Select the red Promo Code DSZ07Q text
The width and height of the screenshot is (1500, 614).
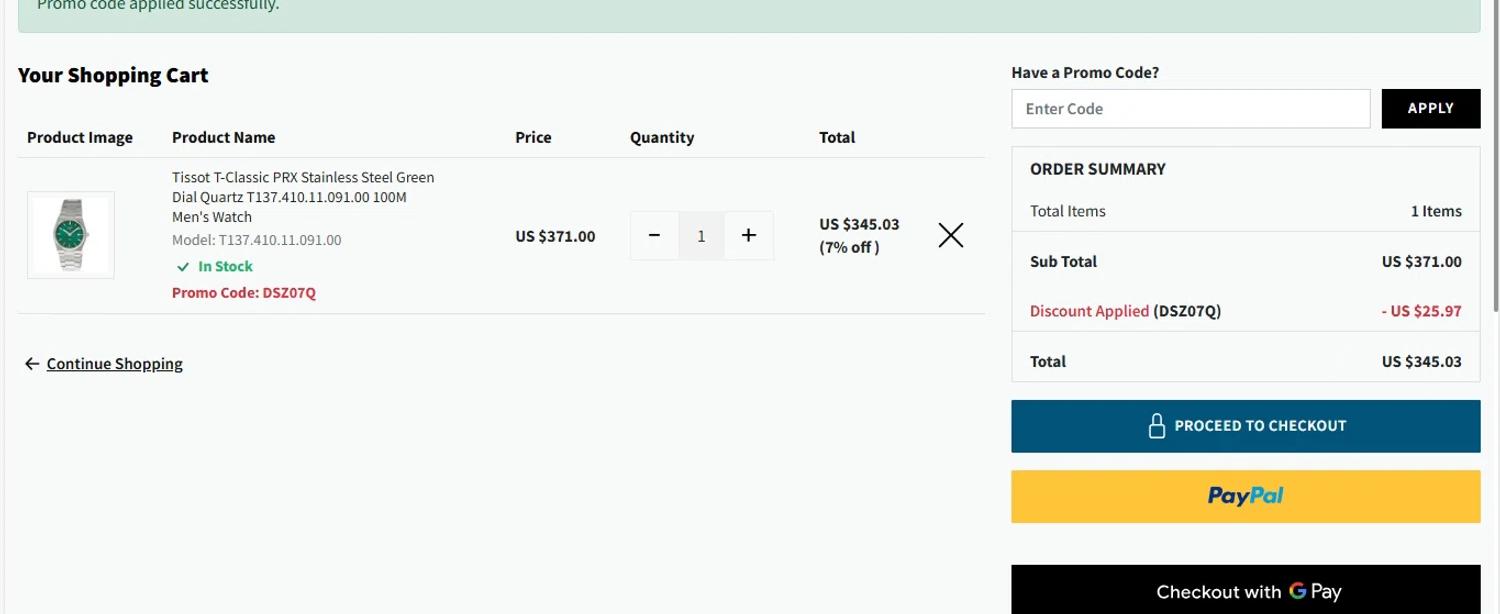click(244, 293)
